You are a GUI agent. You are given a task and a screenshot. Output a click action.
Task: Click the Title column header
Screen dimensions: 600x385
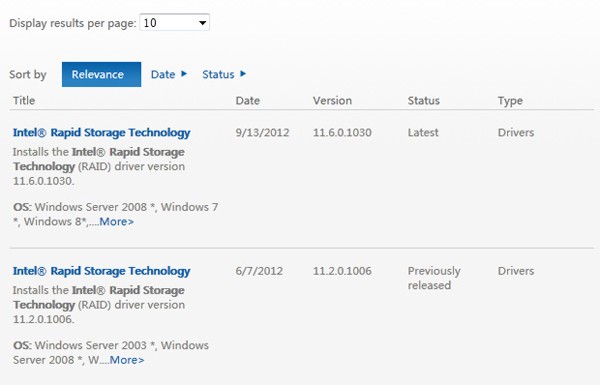(x=24, y=101)
